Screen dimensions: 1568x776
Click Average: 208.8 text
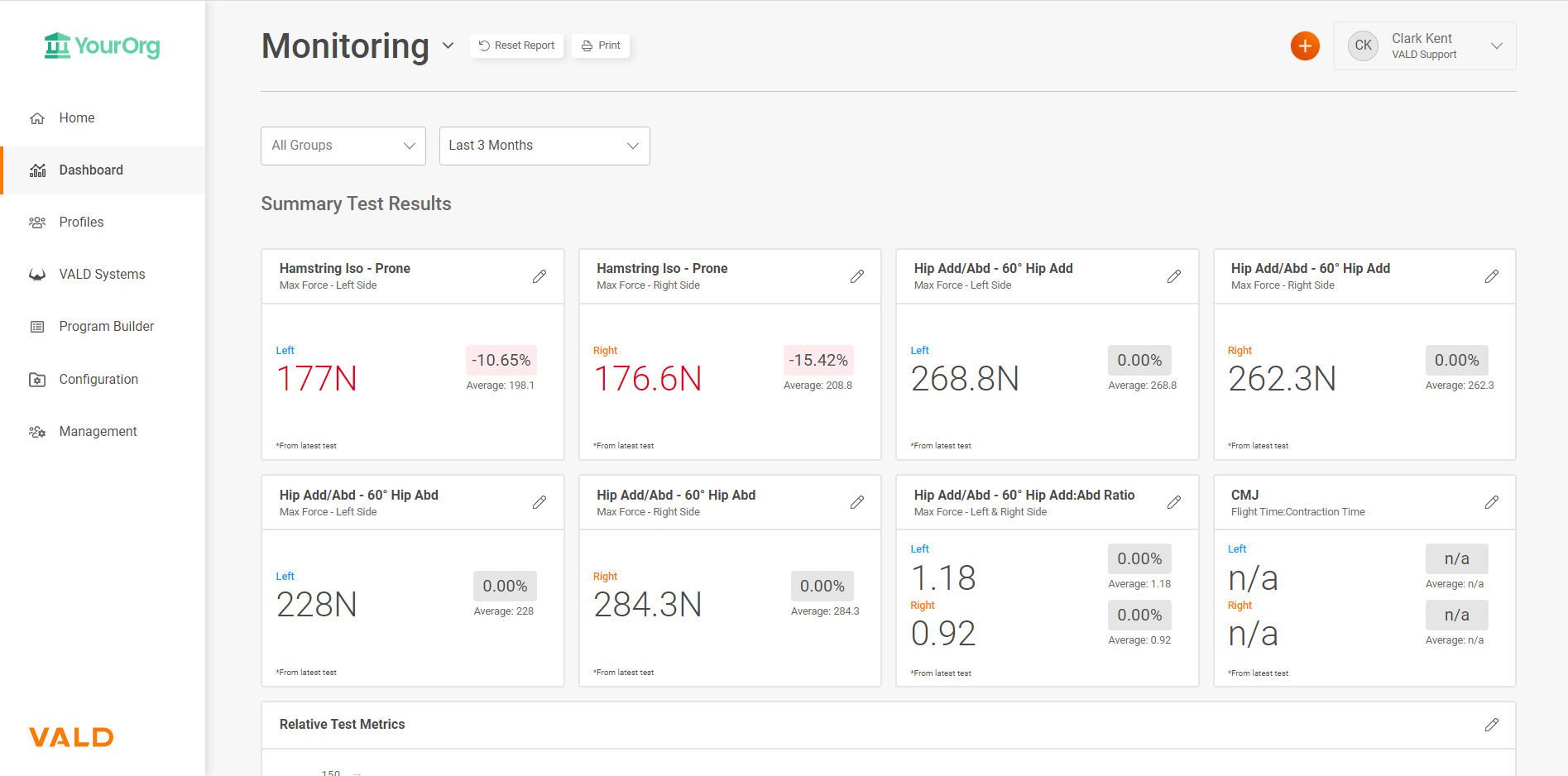[x=818, y=386]
